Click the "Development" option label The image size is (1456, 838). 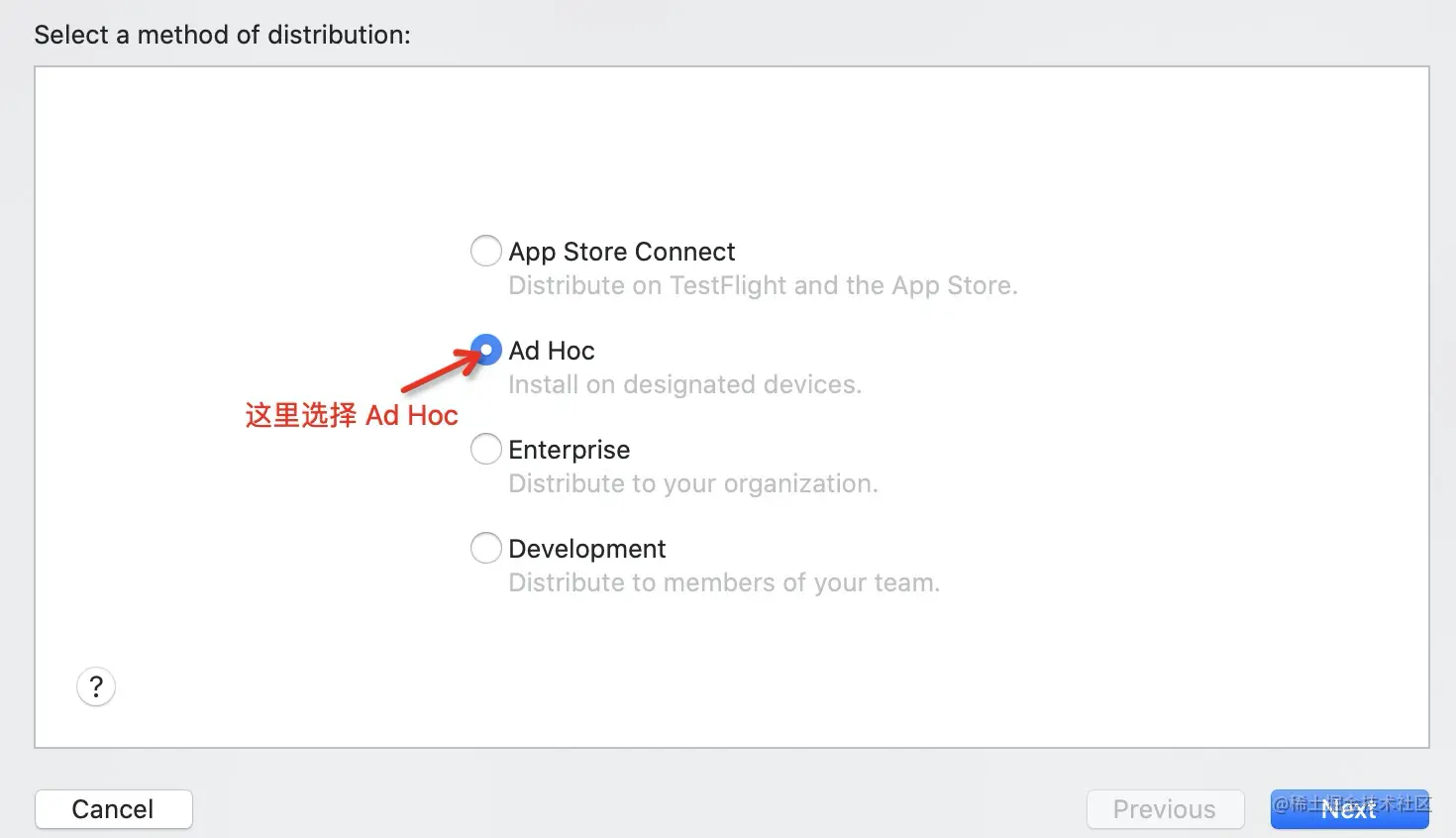click(x=587, y=549)
